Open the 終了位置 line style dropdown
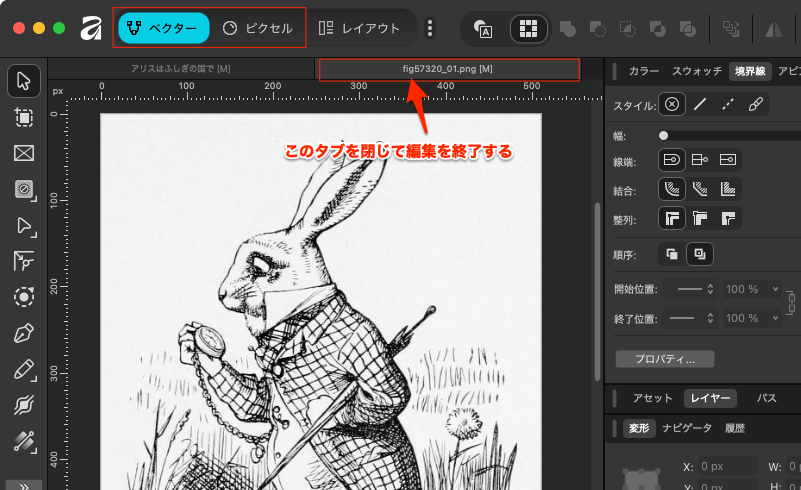The width and height of the screenshot is (801, 490). (688, 318)
